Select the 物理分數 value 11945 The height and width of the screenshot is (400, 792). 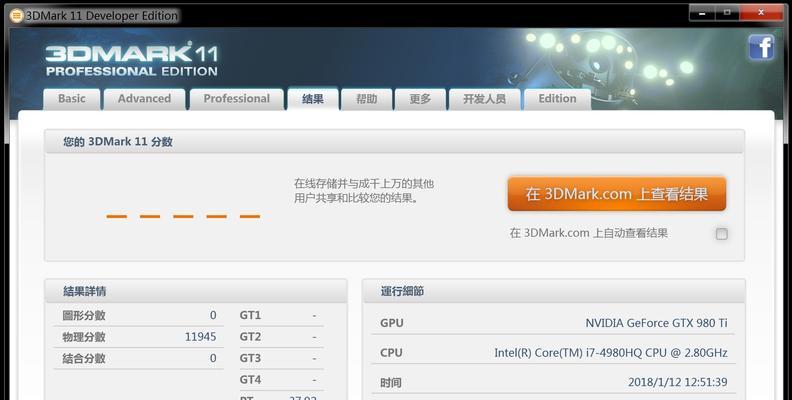click(201, 337)
